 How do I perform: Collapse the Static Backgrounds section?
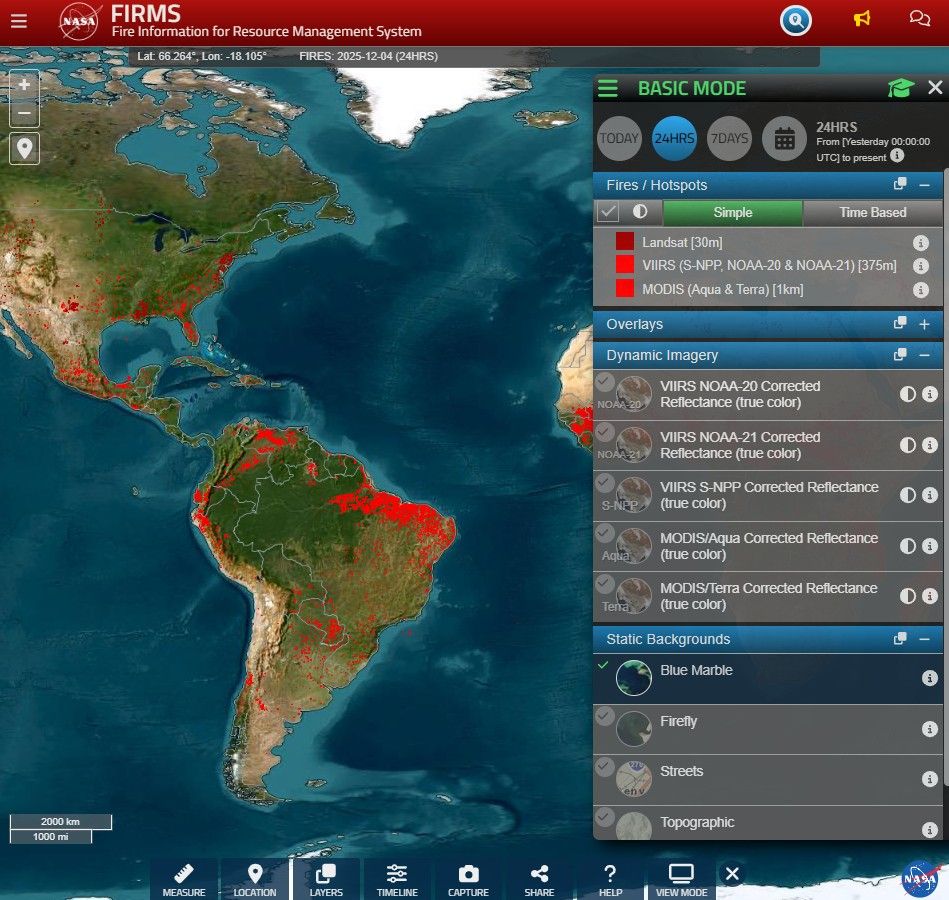coord(924,639)
